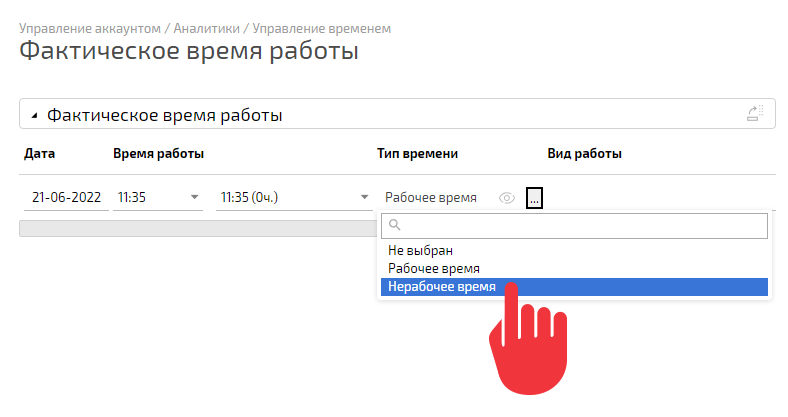The height and width of the screenshot is (417, 788).
Task: Click the Дата column header
Action: pos(39,154)
